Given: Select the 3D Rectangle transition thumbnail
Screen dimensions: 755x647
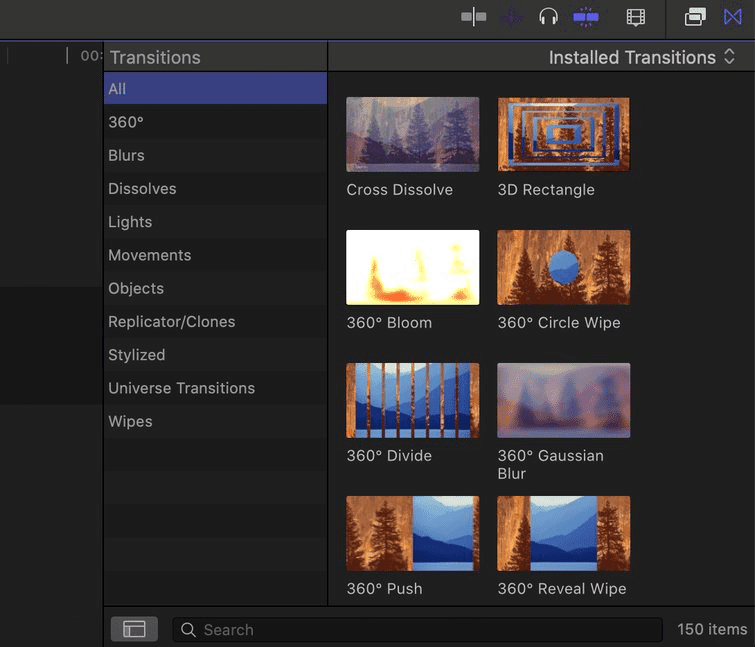Looking at the screenshot, I should (x=563, y=134).
